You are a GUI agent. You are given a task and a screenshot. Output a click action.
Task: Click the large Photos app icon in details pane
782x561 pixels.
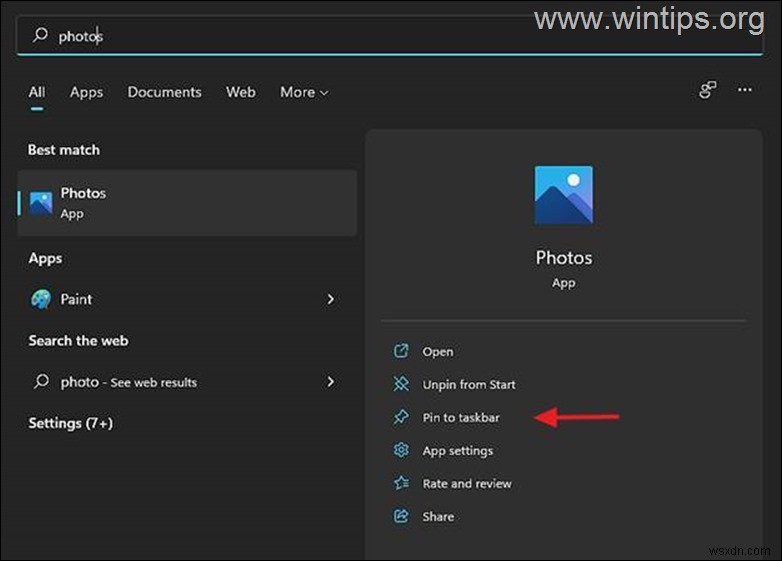tap(564, 195)
